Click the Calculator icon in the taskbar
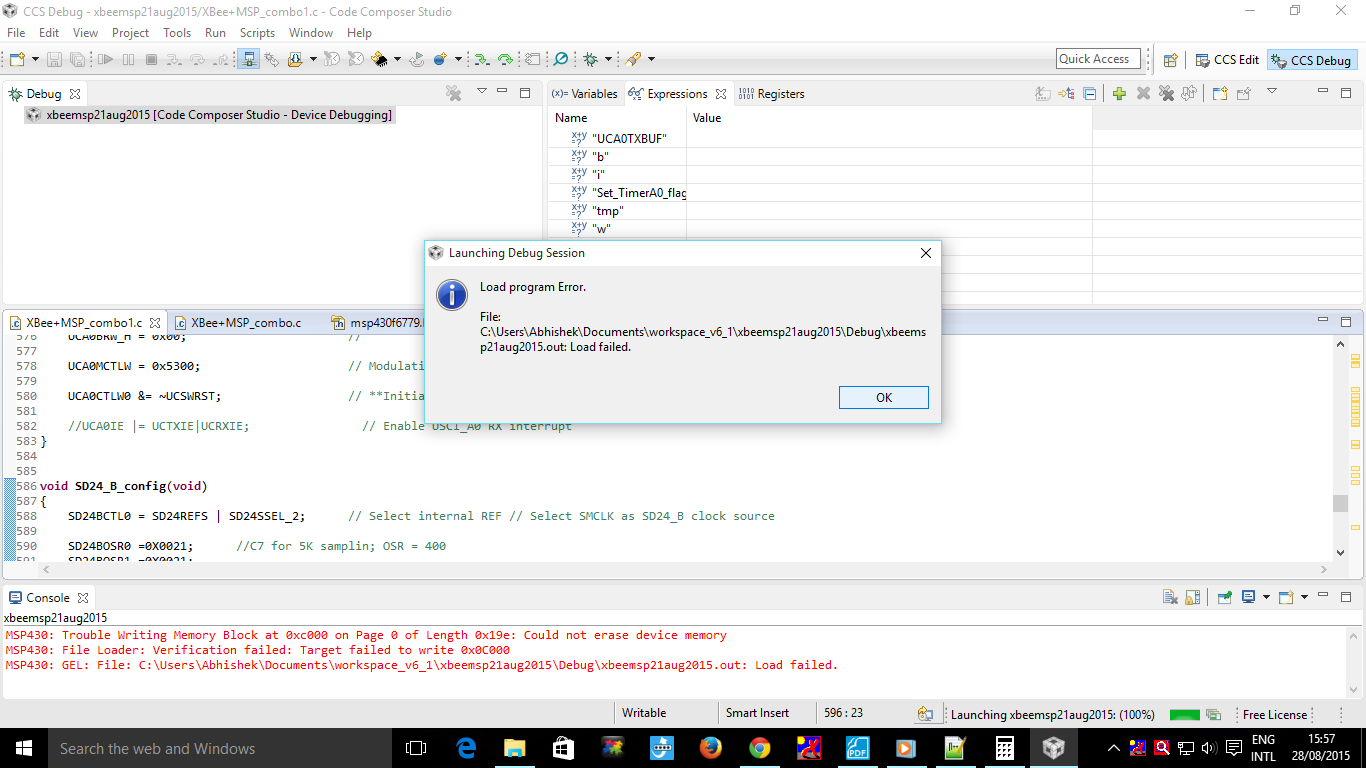This screenshot has height=768, width=1366. pos(1004,748)
